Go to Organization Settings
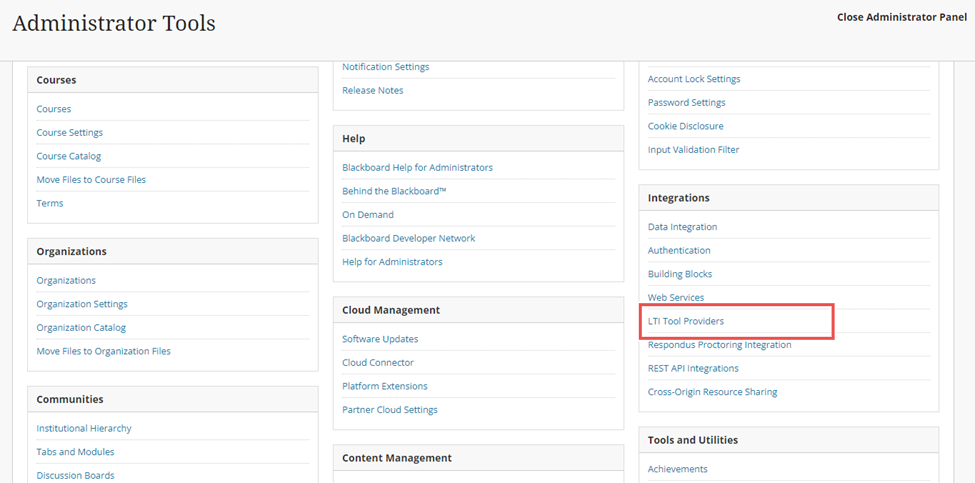Viewport: 975px width, 483px height. point(82,304)
